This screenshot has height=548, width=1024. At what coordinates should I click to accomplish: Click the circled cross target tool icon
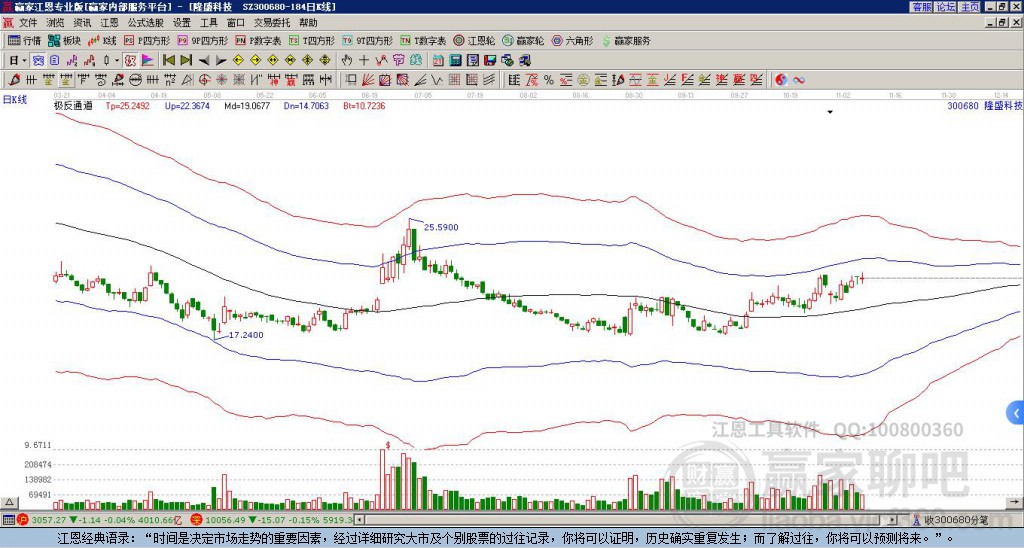click(204, 80)
